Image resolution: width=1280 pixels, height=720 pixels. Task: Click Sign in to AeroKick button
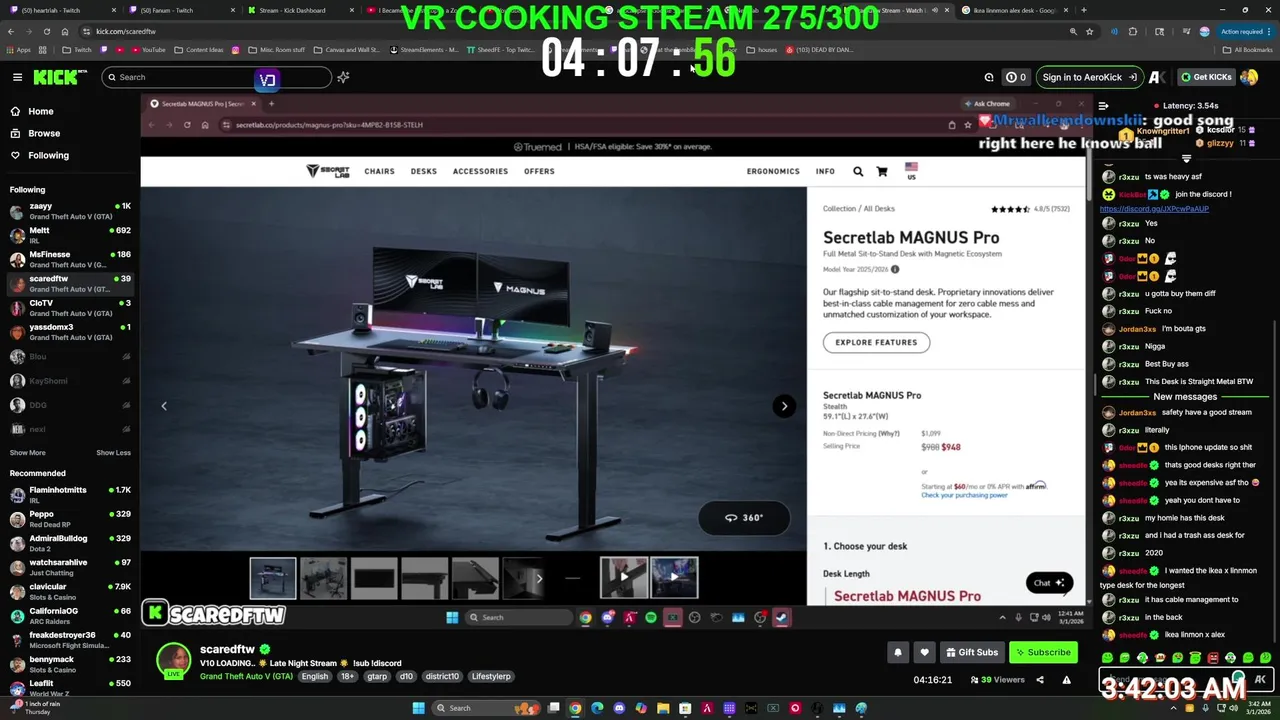tap(1088, 77)
